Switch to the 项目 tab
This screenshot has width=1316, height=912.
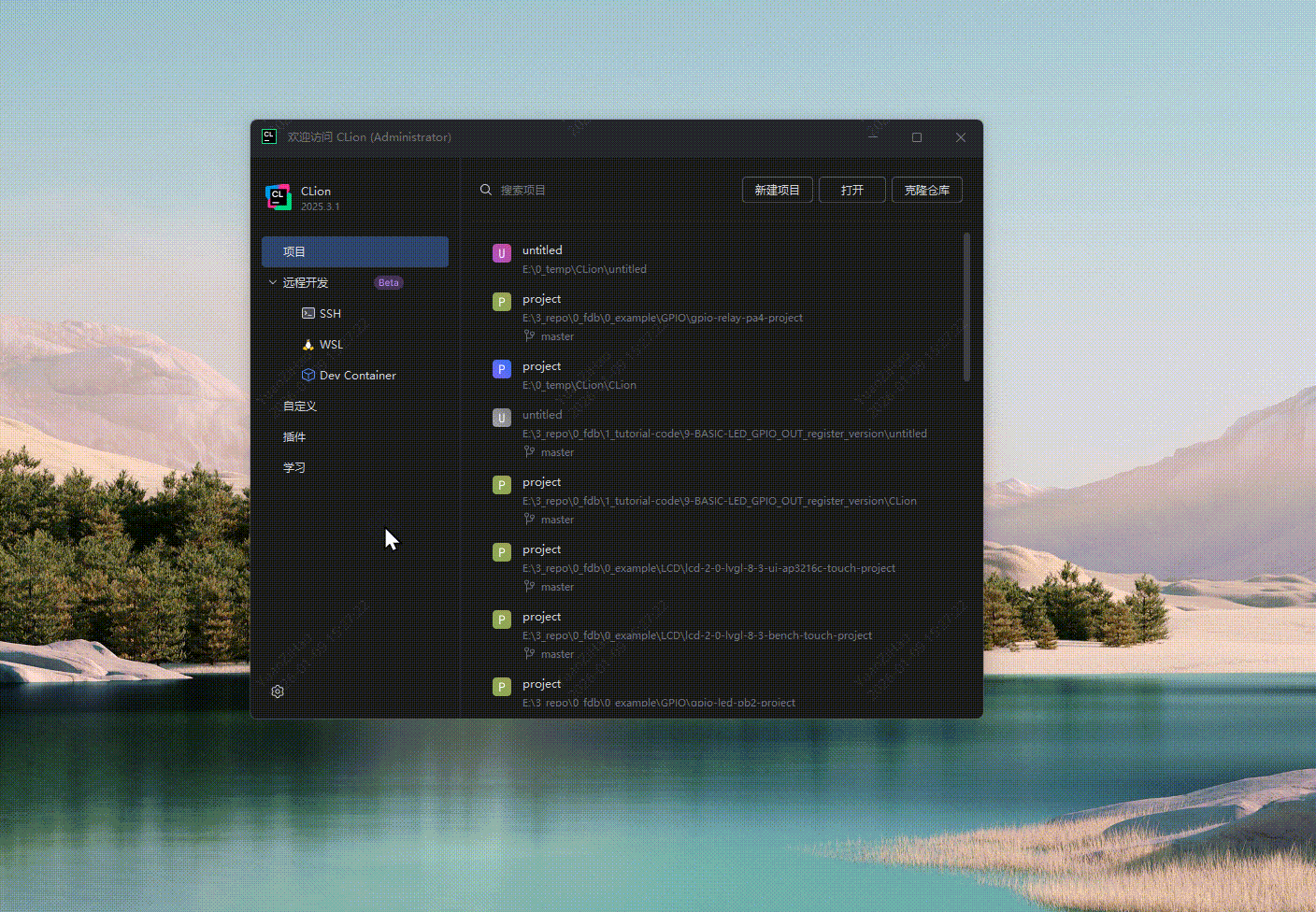click(x=293, y=250)
